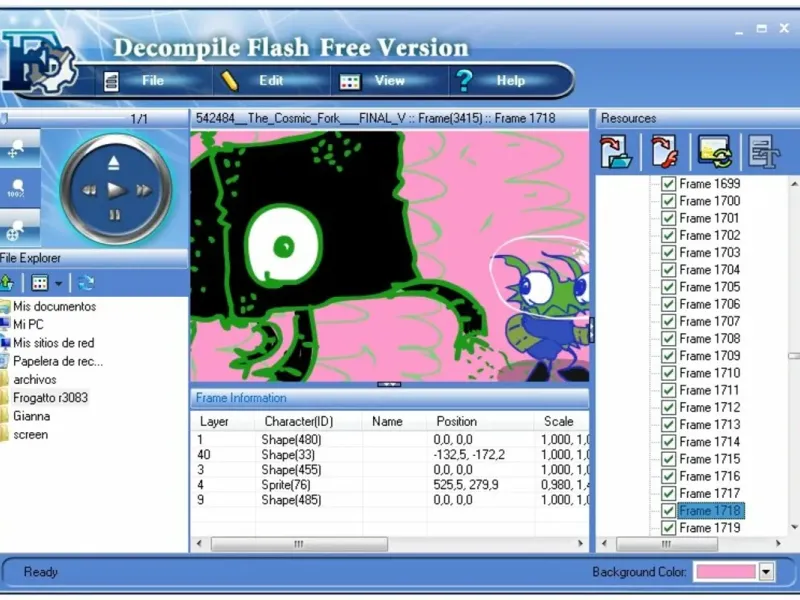
Task: Click the pause button in player control
Action: coord(115,215)
